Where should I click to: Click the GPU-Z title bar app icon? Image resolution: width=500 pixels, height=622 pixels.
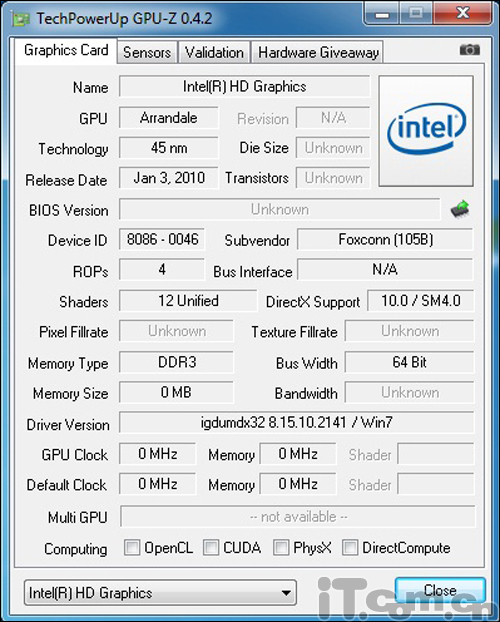21,19
